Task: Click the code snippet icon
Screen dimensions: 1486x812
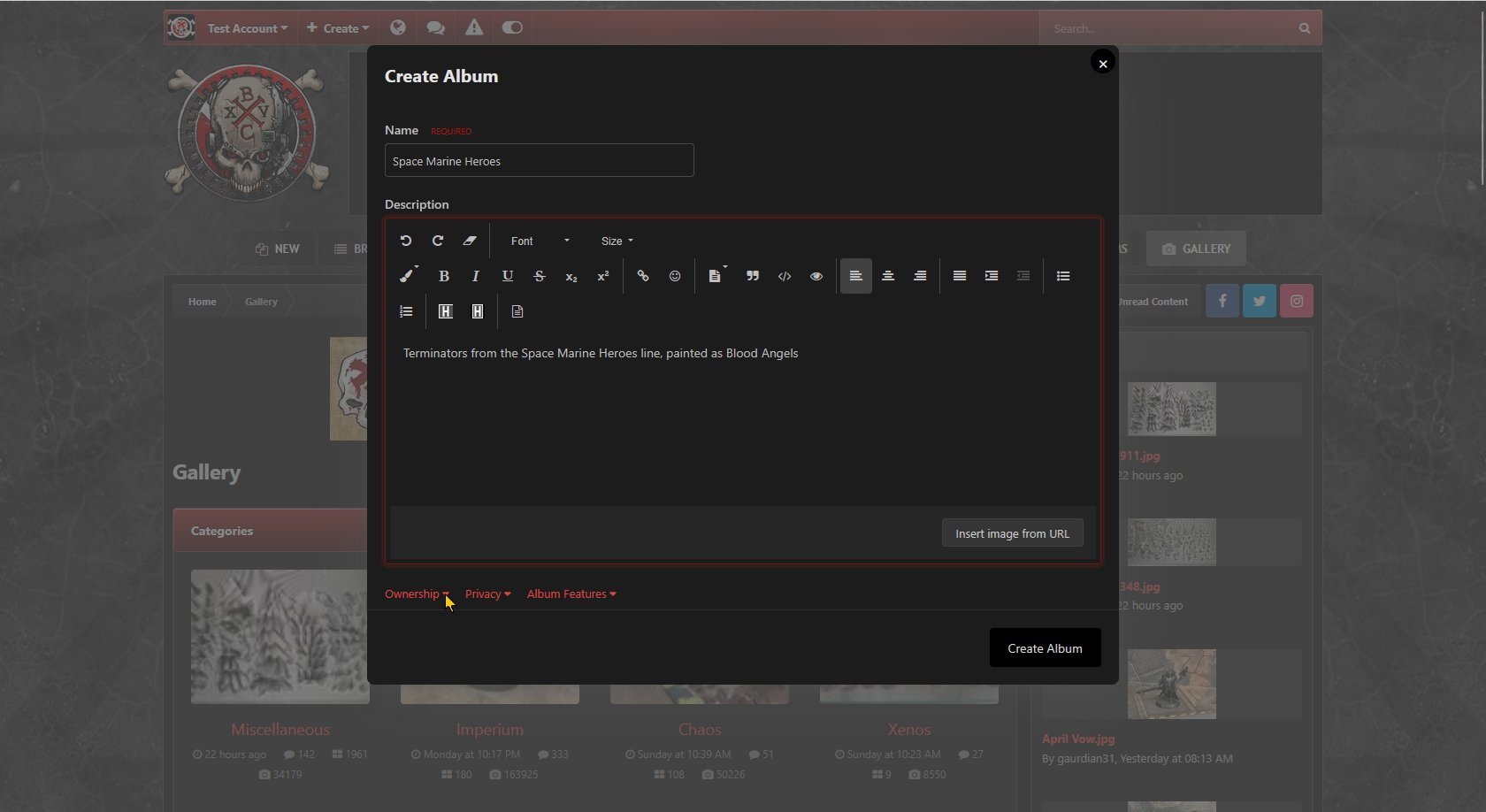Action: 785,276
